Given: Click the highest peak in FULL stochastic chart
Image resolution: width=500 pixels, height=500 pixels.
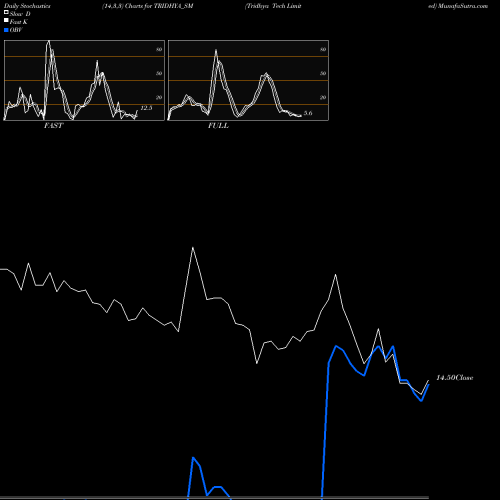Looking at the screenshot, I should 216,50.
